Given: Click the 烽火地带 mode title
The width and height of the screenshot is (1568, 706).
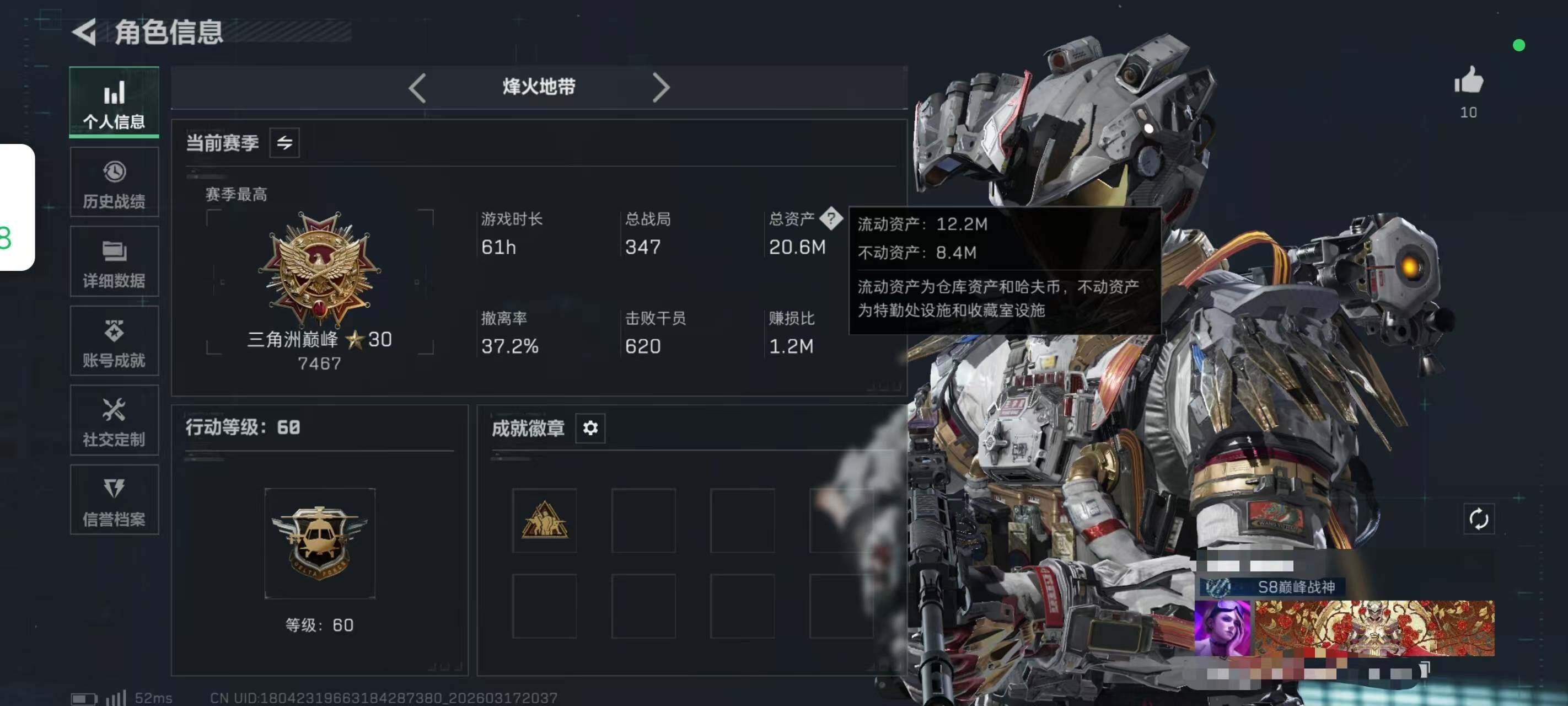Looking at the screenshot, I should coord(539,87).
